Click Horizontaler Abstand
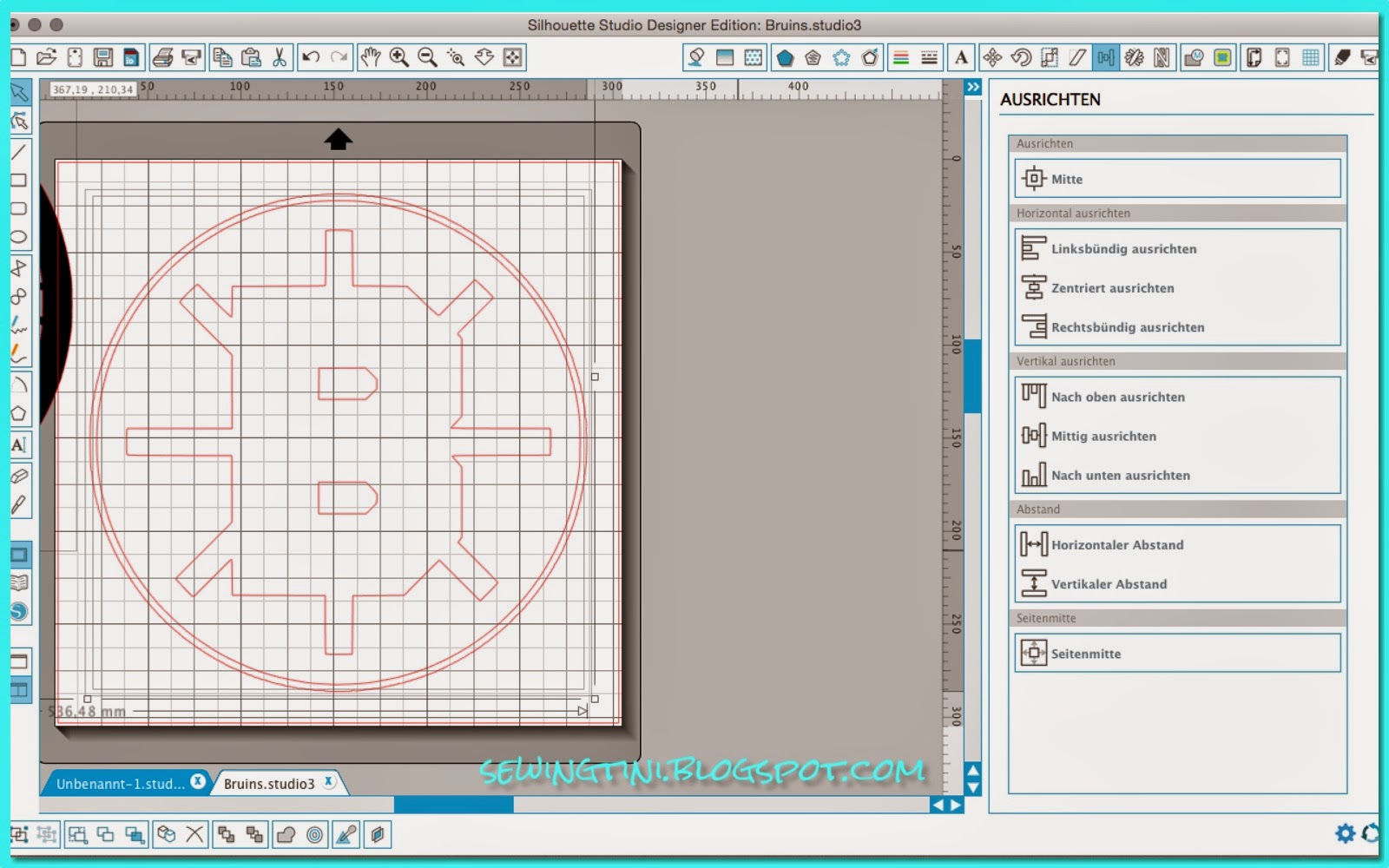Viewport: 1389px width, 868px height. [x=1177, y=544]
